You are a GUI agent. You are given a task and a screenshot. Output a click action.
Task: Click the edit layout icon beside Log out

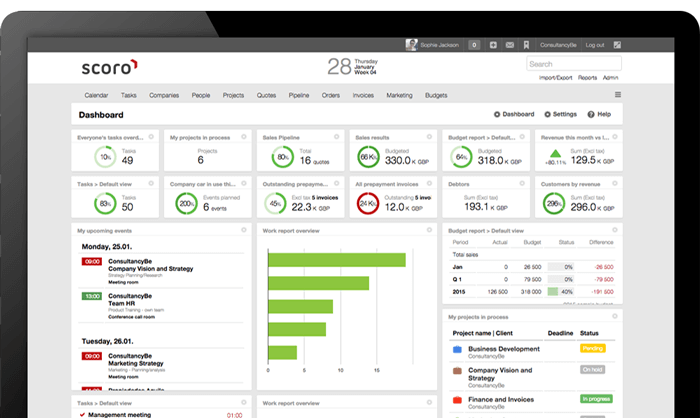tap(617, 45)
